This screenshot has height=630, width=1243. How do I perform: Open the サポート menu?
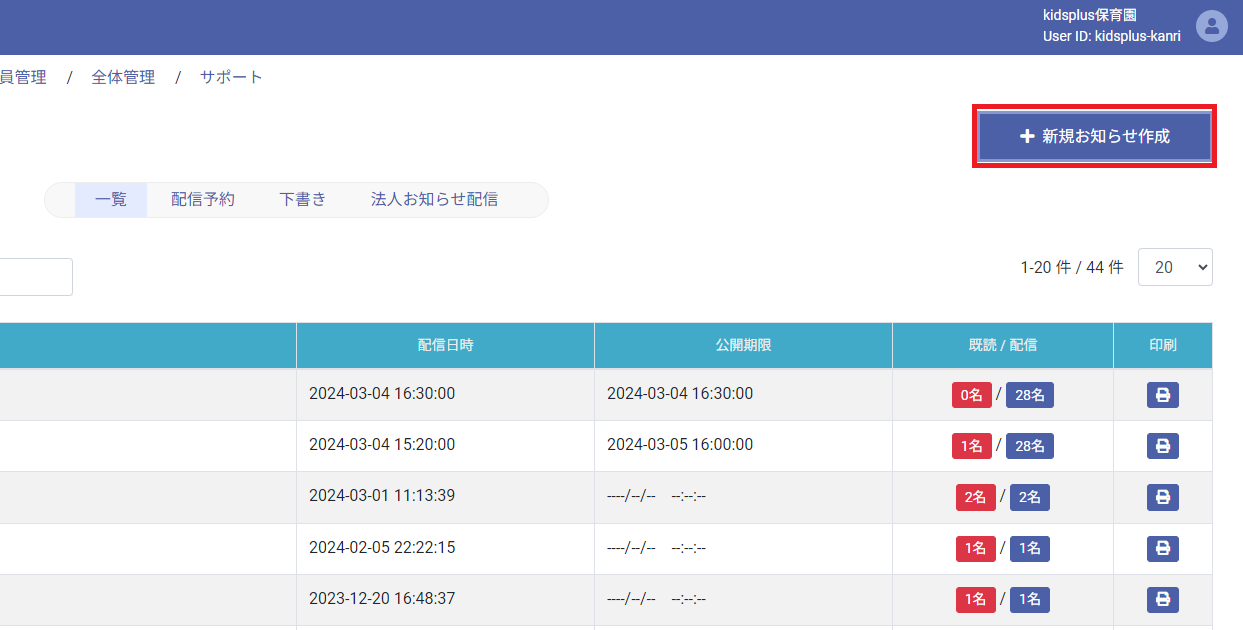click(231, 77)
